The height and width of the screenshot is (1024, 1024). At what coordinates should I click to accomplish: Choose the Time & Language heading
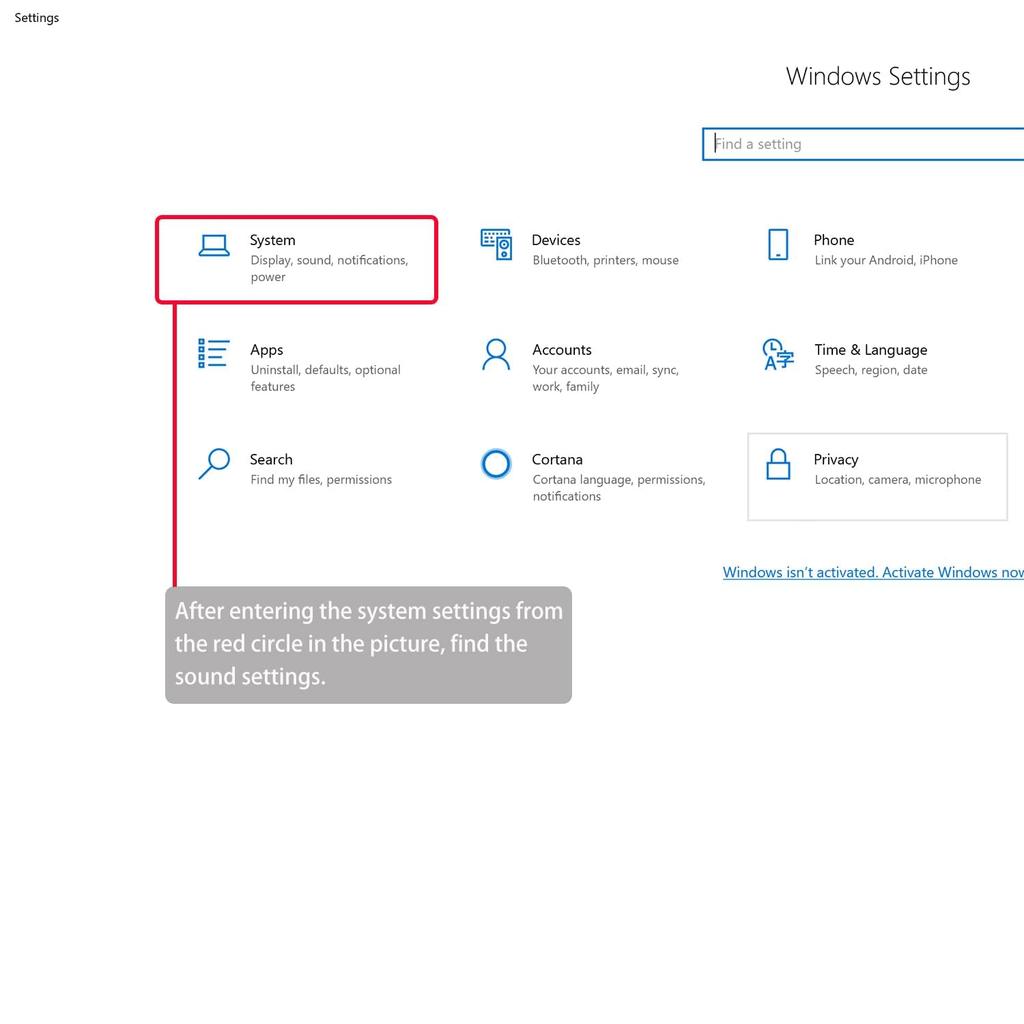pos(870,350)
